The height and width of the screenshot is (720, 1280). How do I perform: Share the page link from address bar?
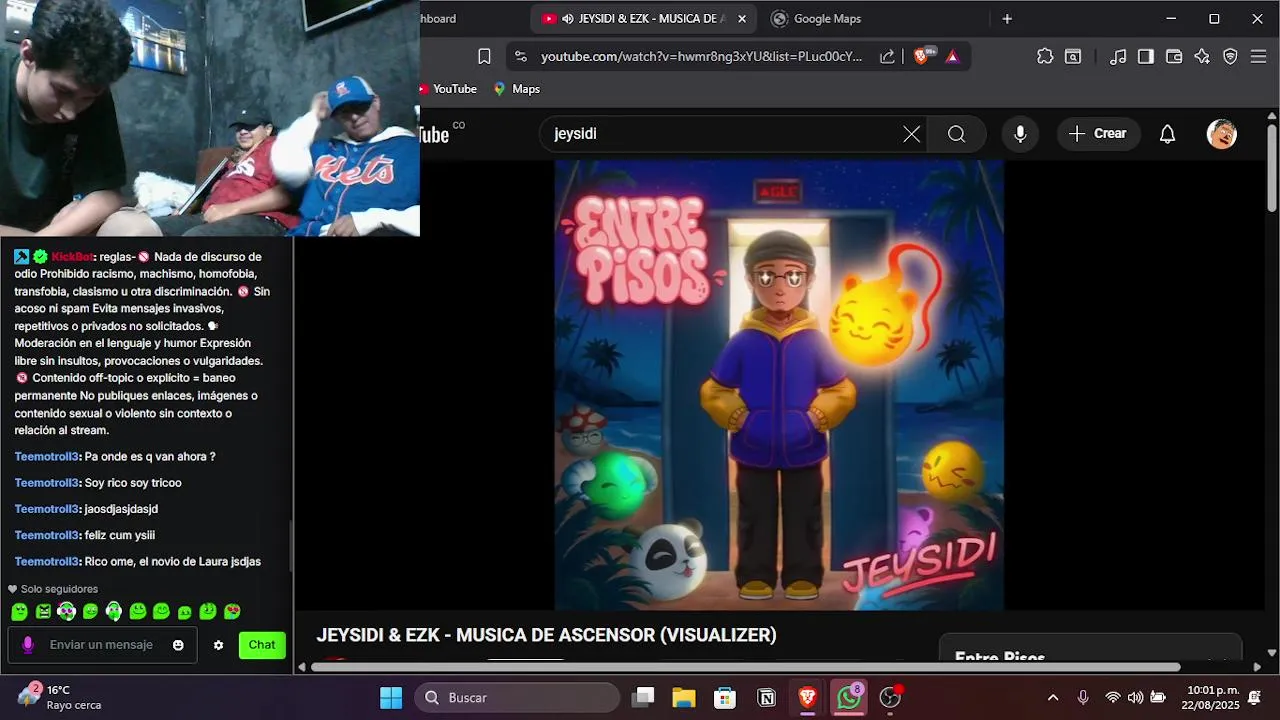pos(887,56)
